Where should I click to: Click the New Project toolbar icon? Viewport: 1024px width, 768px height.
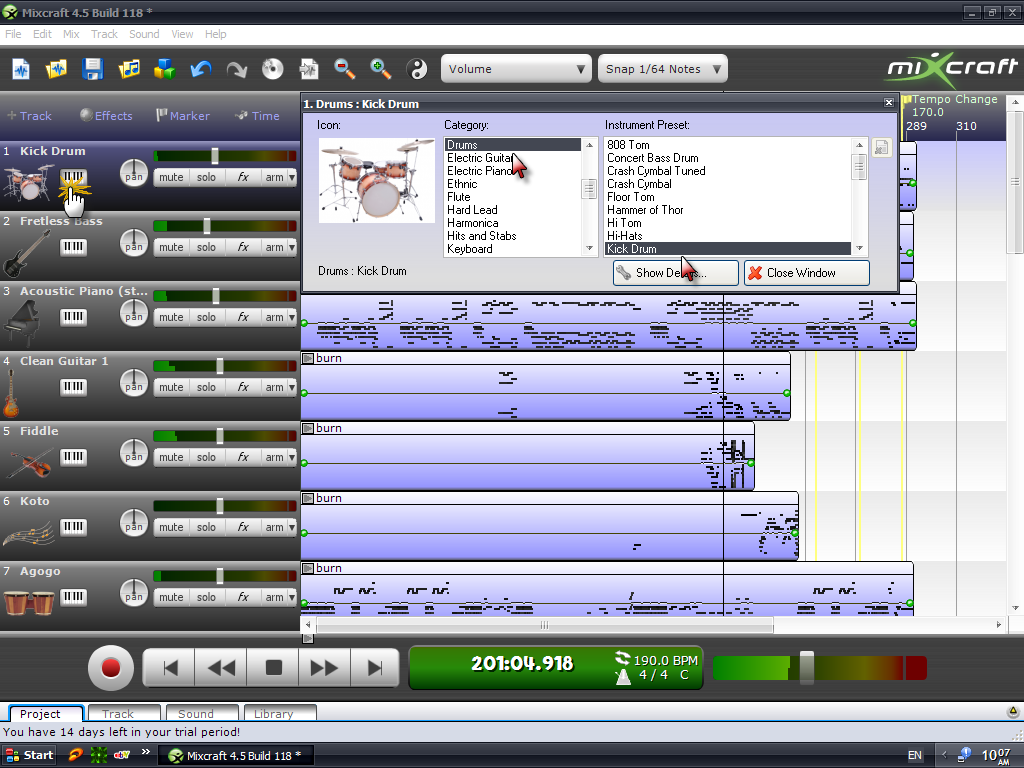pos(21,69)
